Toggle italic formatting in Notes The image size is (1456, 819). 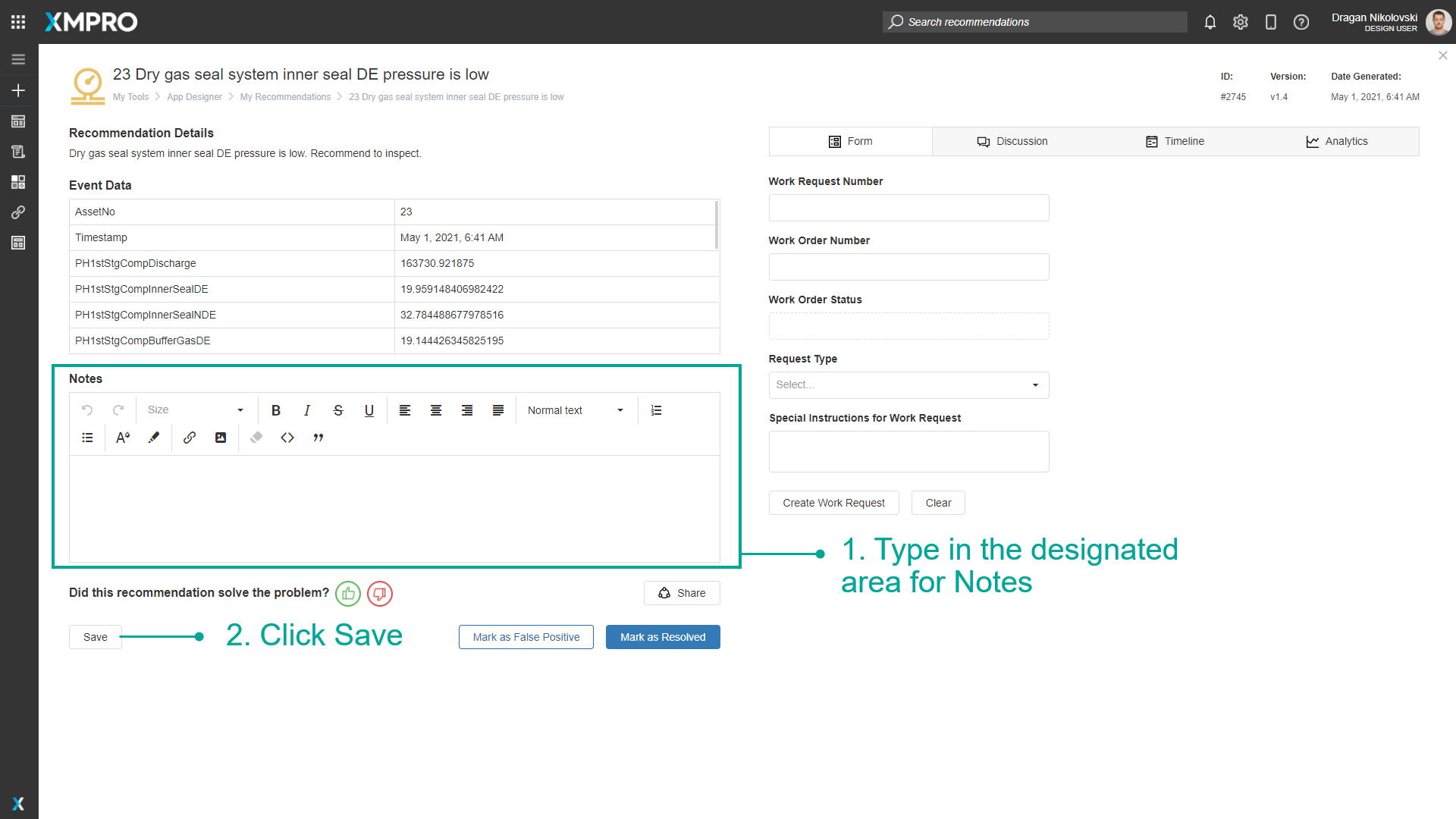pyautogui.click(x=307, y=410)
